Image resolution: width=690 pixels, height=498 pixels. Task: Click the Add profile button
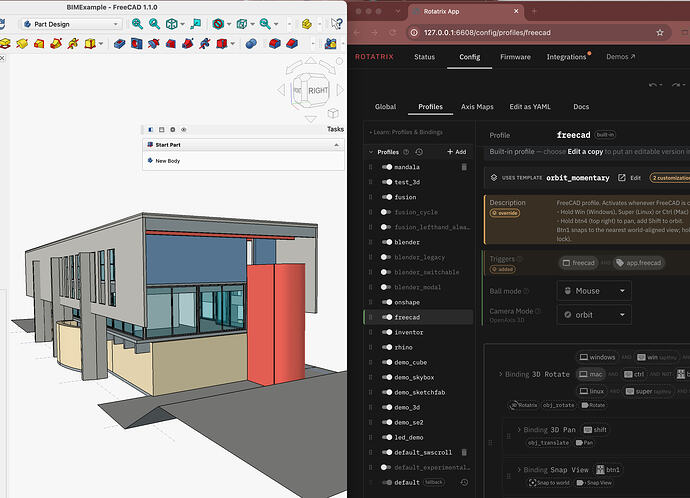[x=456, y=152]
